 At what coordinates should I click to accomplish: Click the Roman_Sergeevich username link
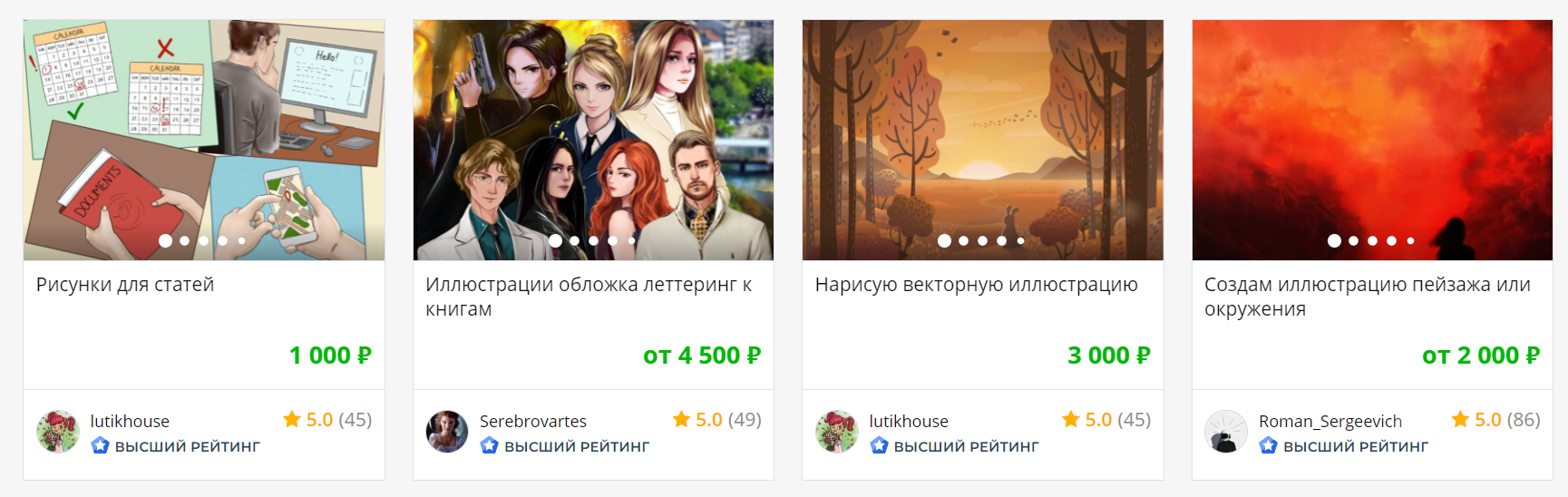(x=1330, y=422)
